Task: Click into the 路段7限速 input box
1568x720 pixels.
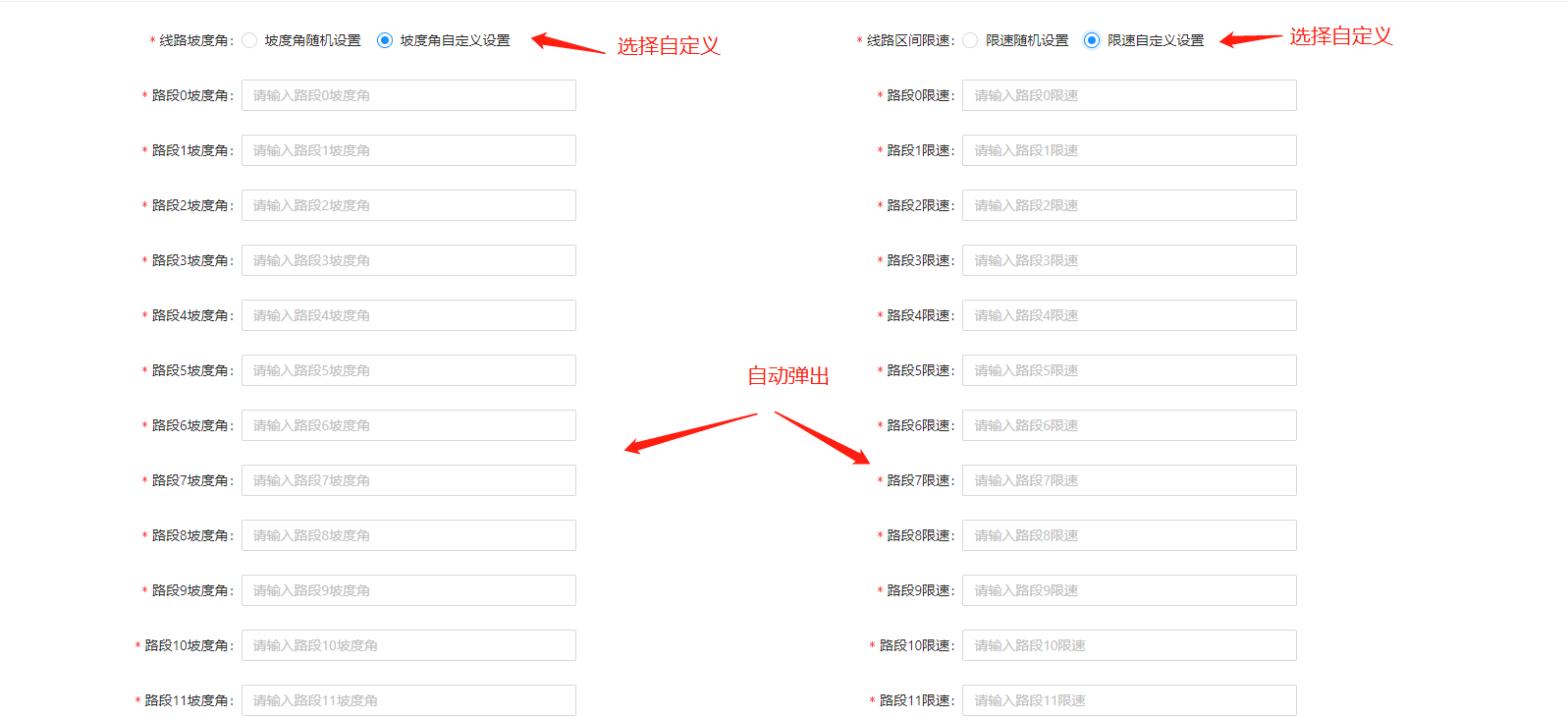Action: [1129, 480]
